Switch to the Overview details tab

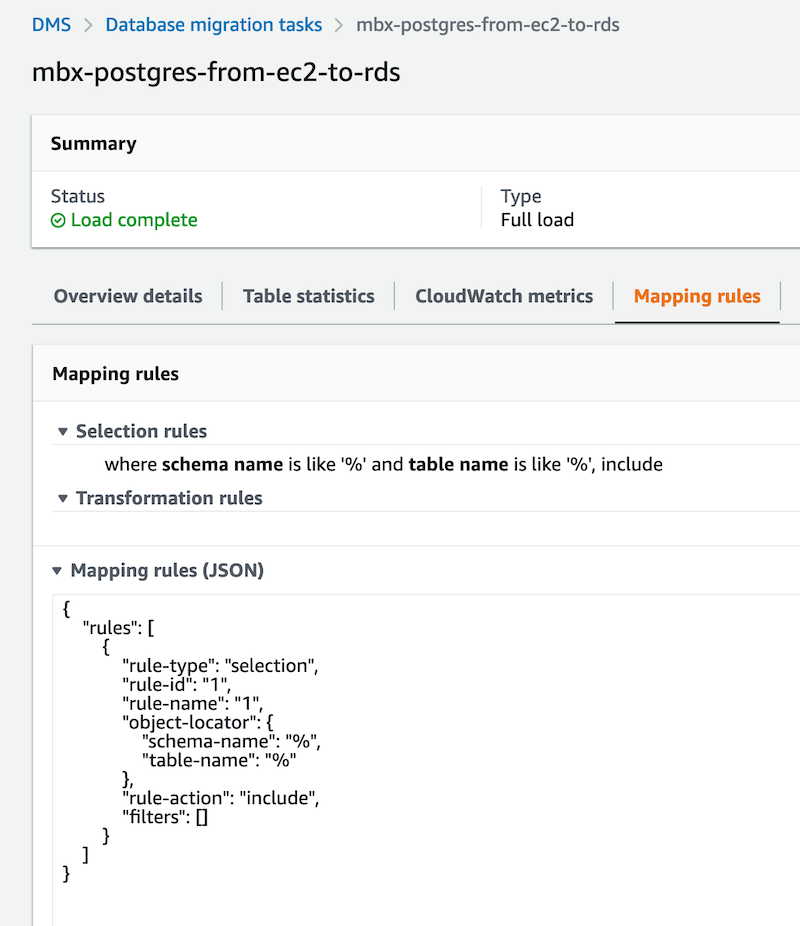pos(128,296)
